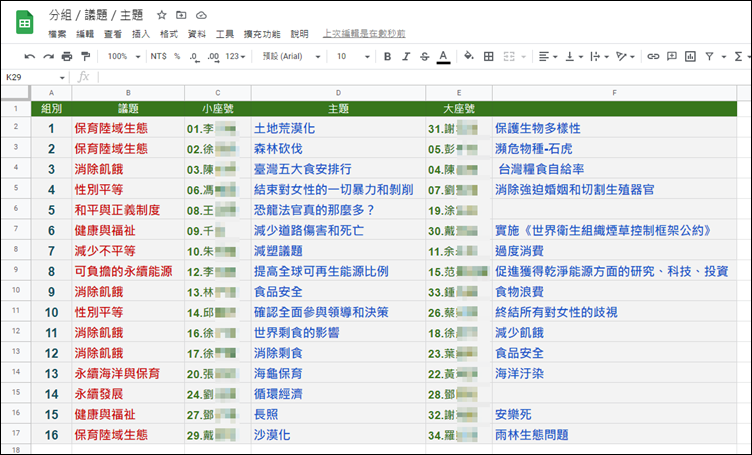The image size is (752, 455).
Task: Open the 工具 menu
Action: click(x=224, y=34)
